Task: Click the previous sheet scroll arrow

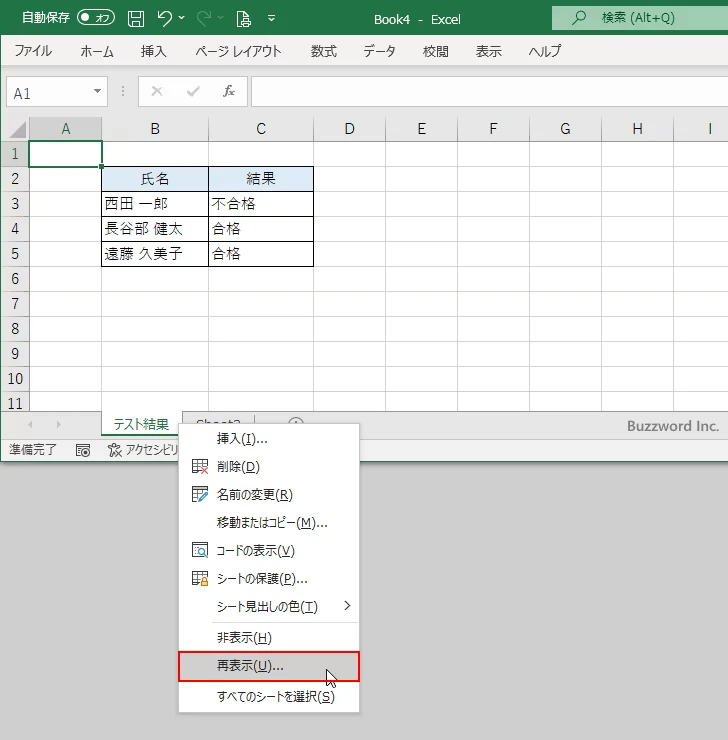Action: pyautogui.click(x=30, y=425)
